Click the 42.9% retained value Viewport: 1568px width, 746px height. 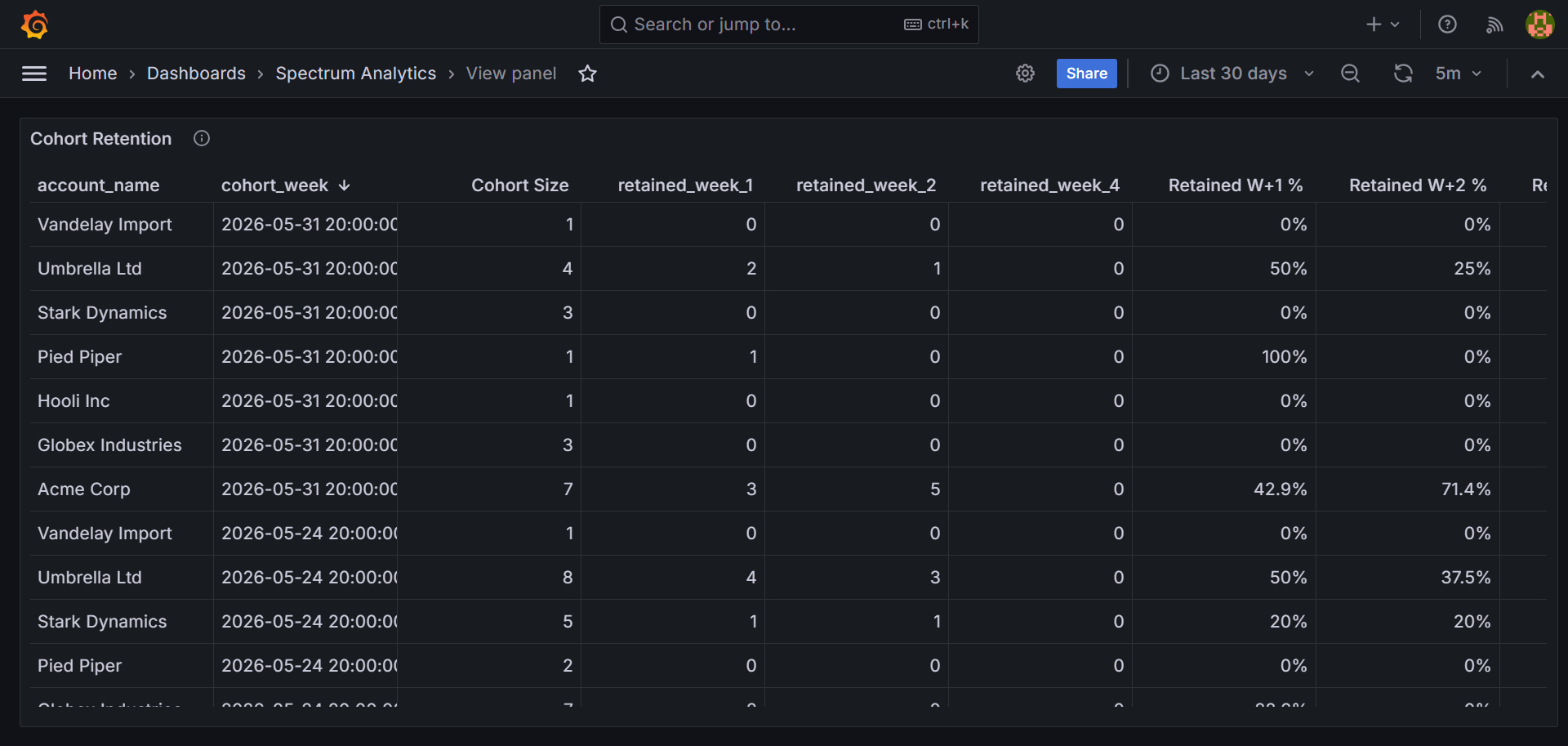pos(1280,489)
